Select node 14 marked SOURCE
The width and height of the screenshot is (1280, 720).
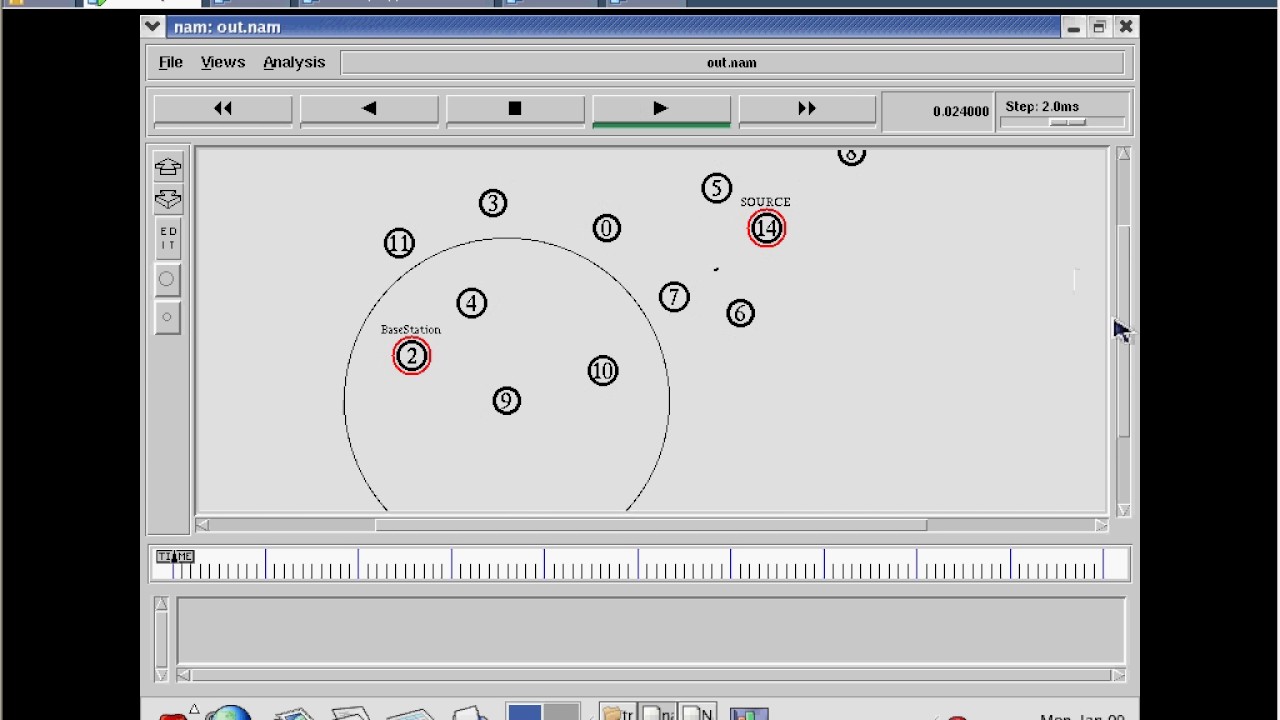coord(767,229)
